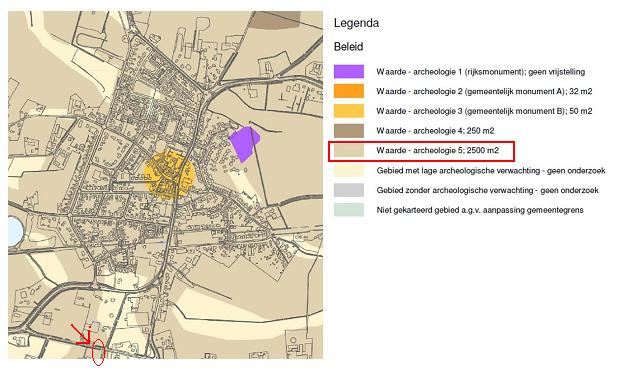Select the 'Waarde - archeologie 4; 250 m2' label
621x370 pixels.
[x=435, y=131]
